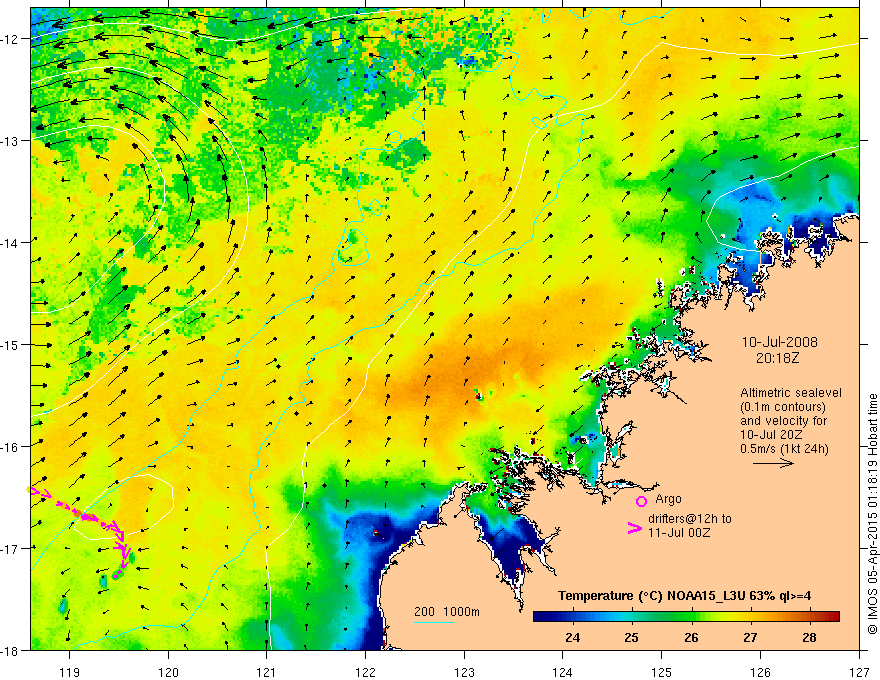Image resolution: width=880 pixels, height=680 pixels.
Task: Click the "and velocity for" legend line
Action: coord(784,421)
